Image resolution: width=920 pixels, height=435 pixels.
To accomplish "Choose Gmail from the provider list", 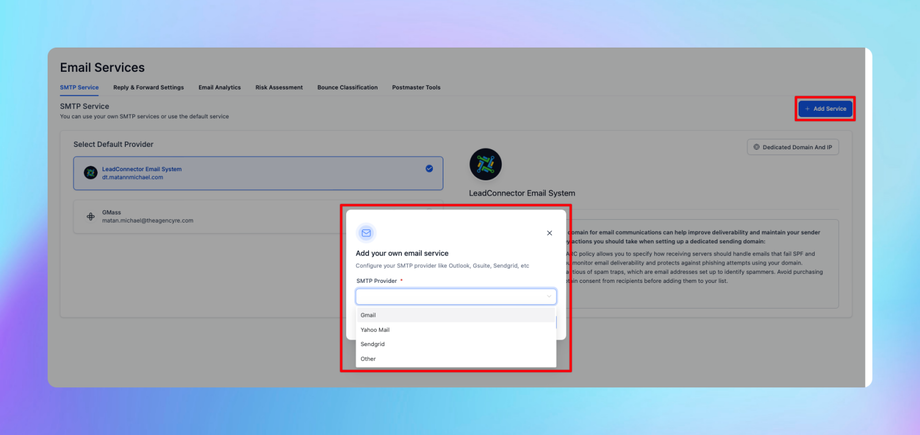I will pyautogui.click(x=456, y=315).
